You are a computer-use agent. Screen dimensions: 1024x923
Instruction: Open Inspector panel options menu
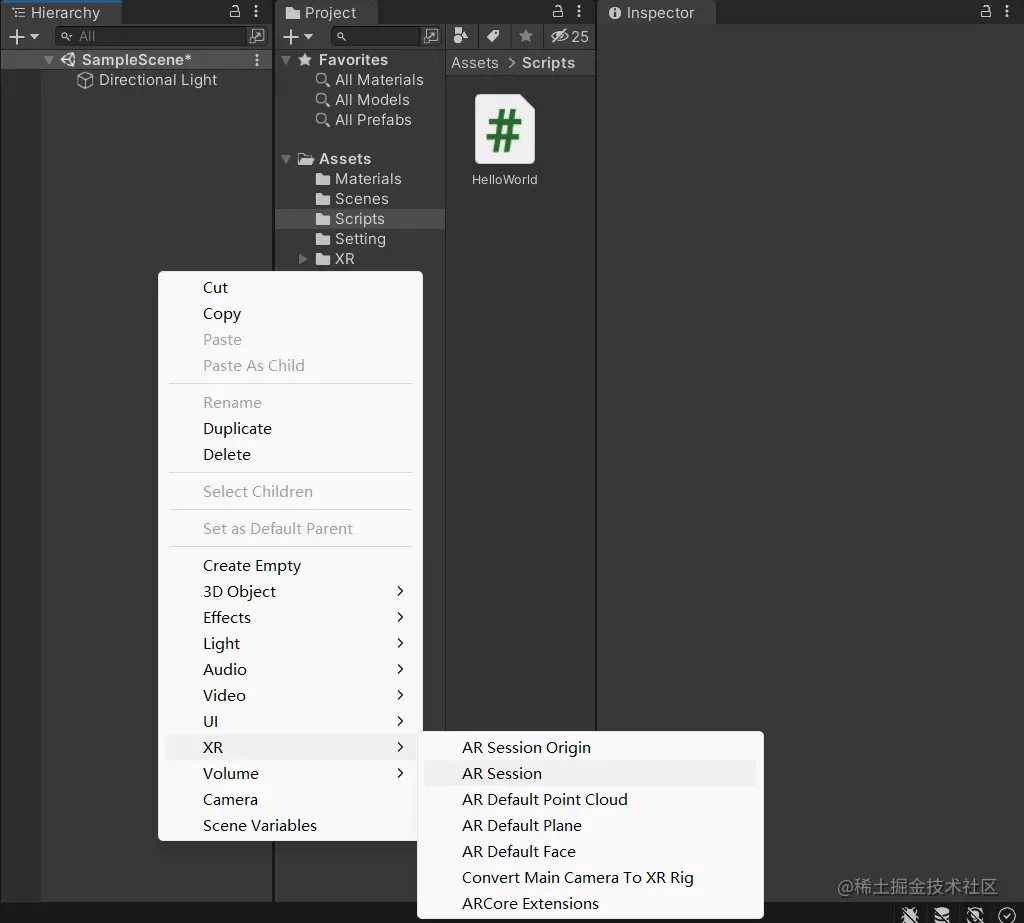coord(1006,11)
